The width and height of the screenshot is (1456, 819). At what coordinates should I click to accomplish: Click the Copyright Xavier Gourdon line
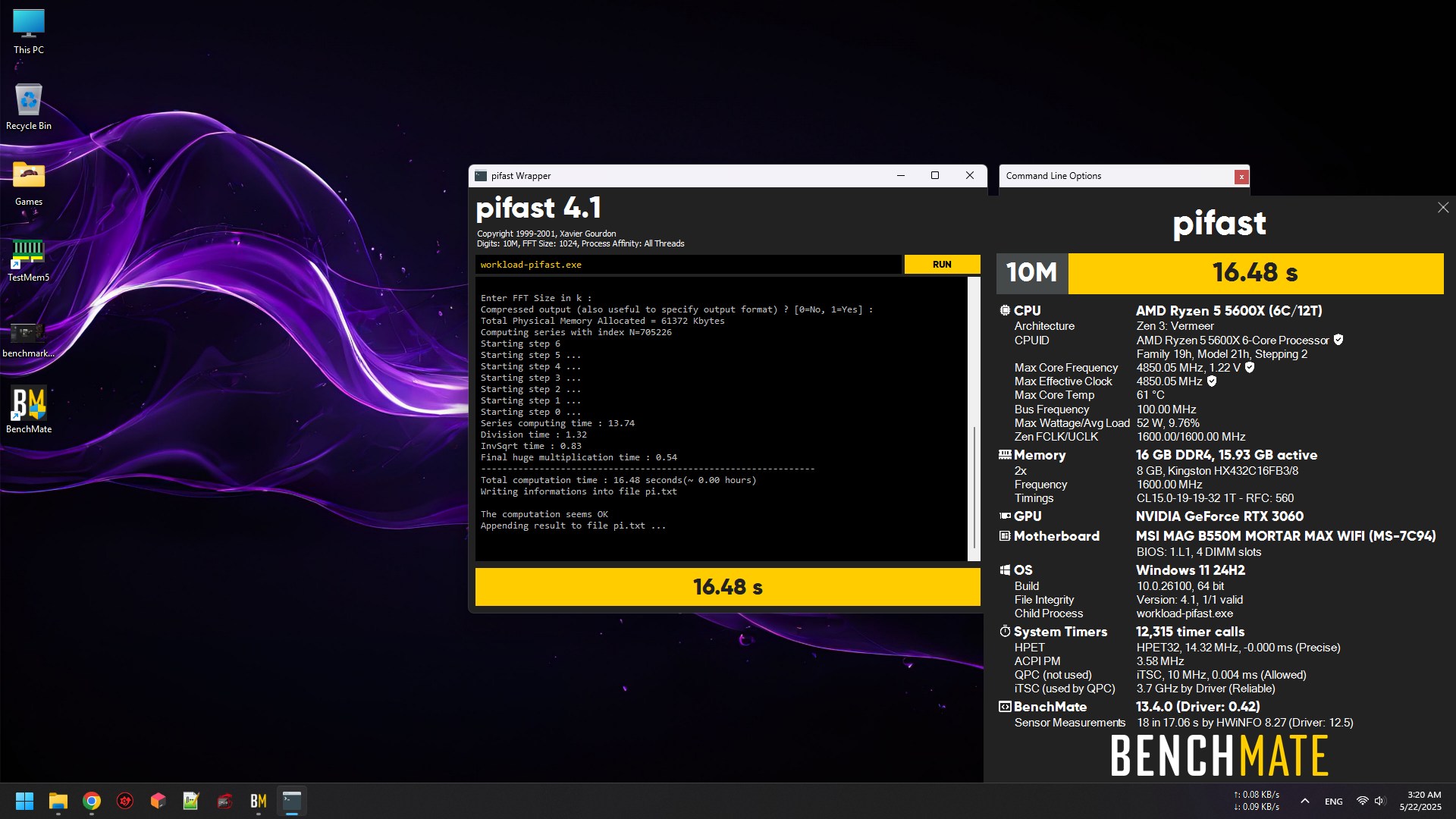pyautogui.click(x=546, y=234)
